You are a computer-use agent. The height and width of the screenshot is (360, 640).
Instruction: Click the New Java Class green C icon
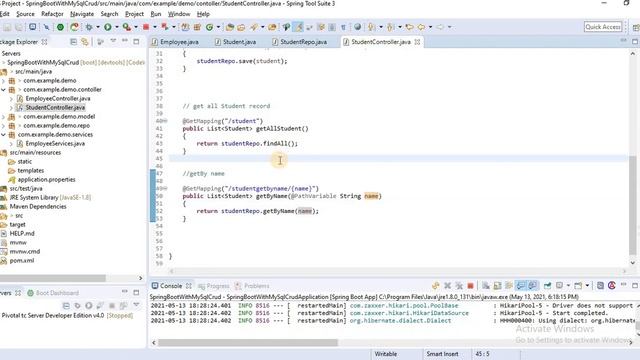tap(209, 27)
